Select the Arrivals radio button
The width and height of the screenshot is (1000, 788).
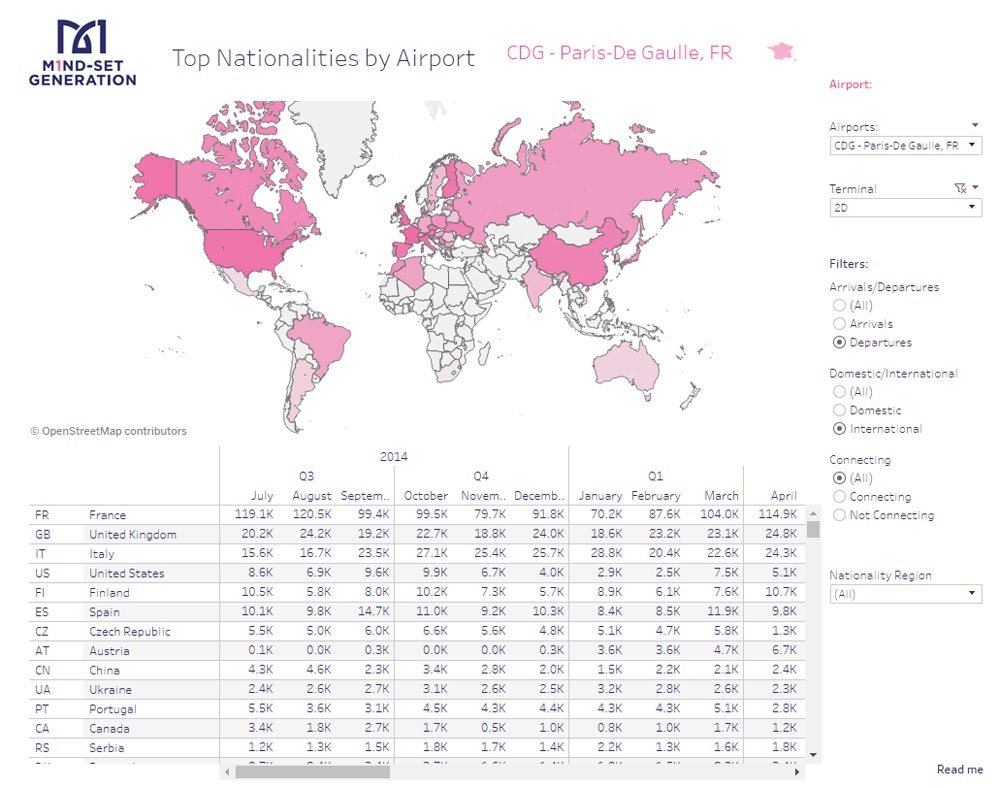840,324
